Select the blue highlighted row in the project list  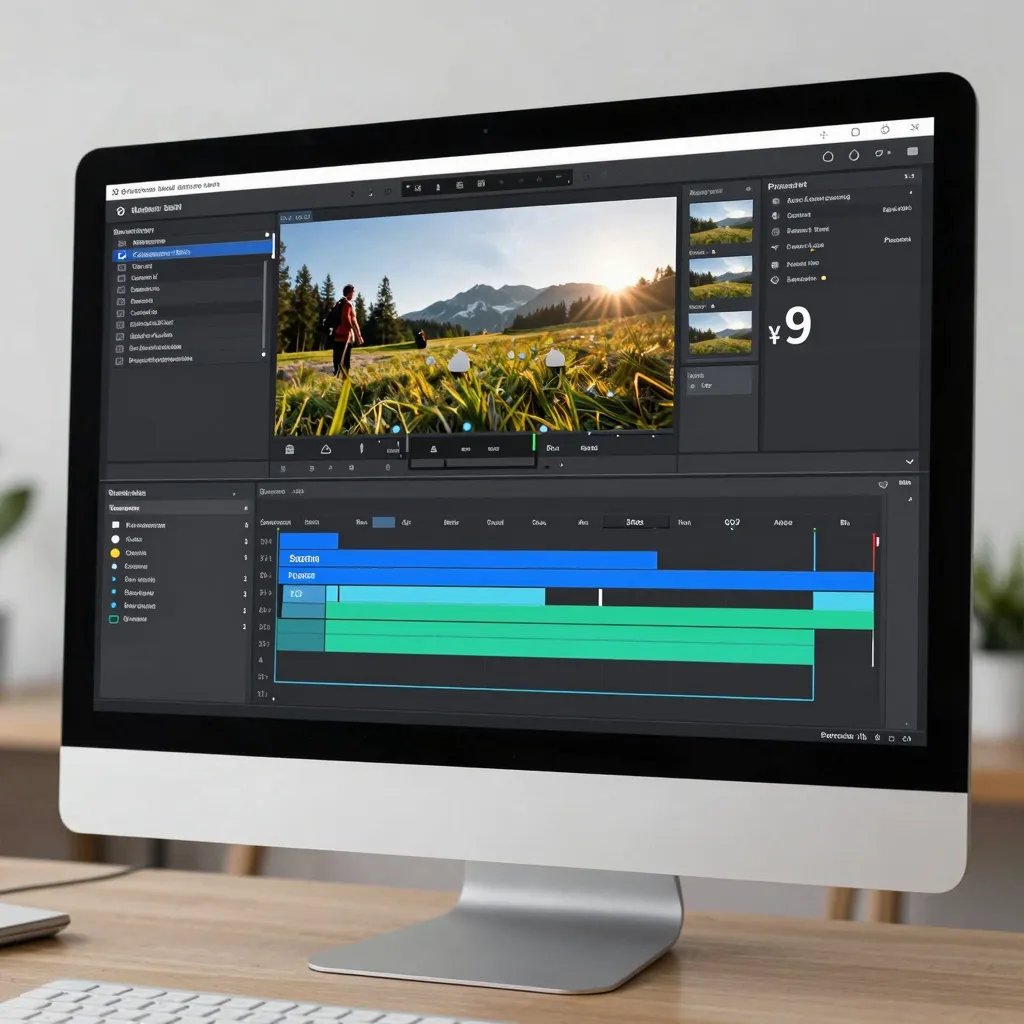193,251
